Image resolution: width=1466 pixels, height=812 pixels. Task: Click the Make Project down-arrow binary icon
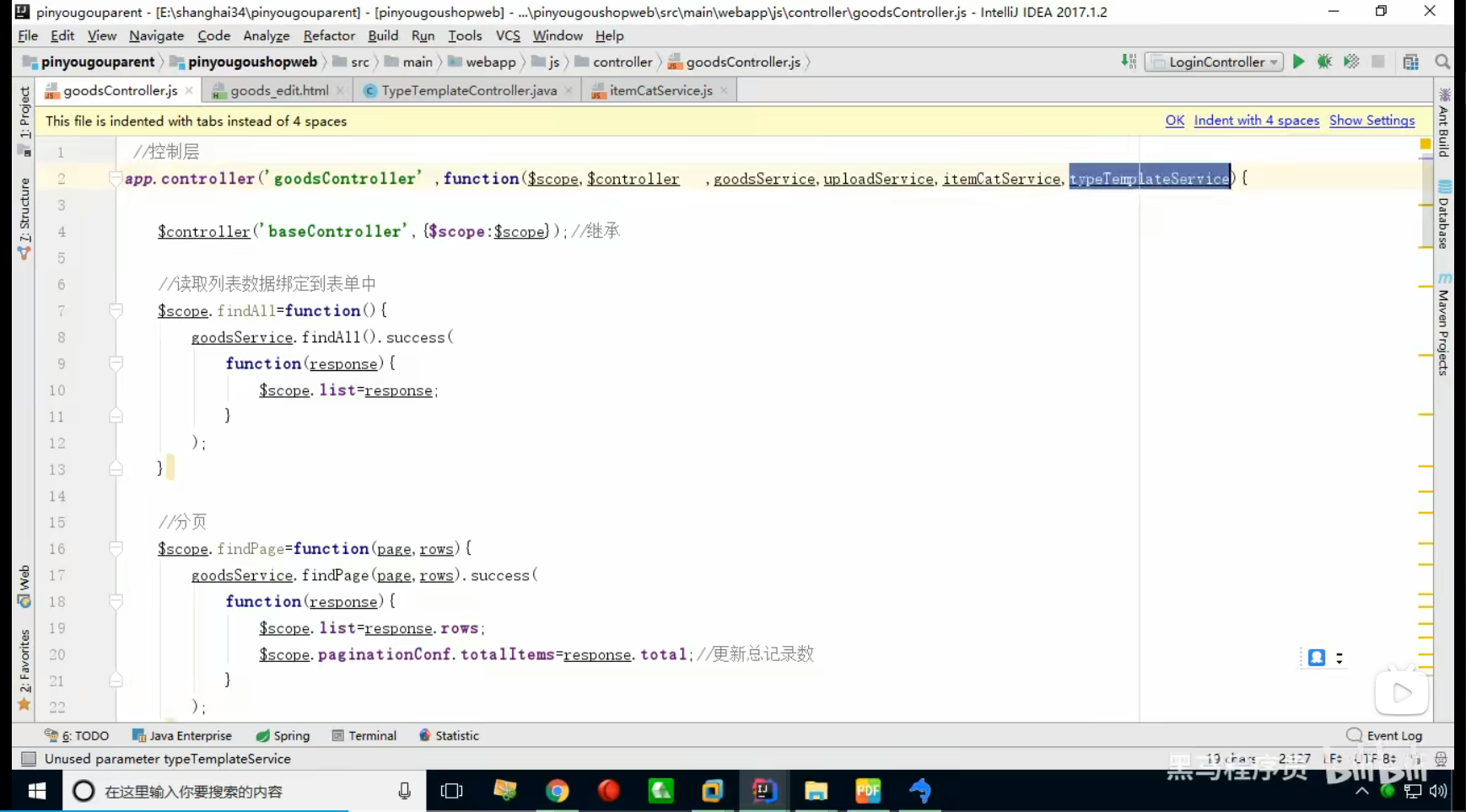pos(1129,62)
